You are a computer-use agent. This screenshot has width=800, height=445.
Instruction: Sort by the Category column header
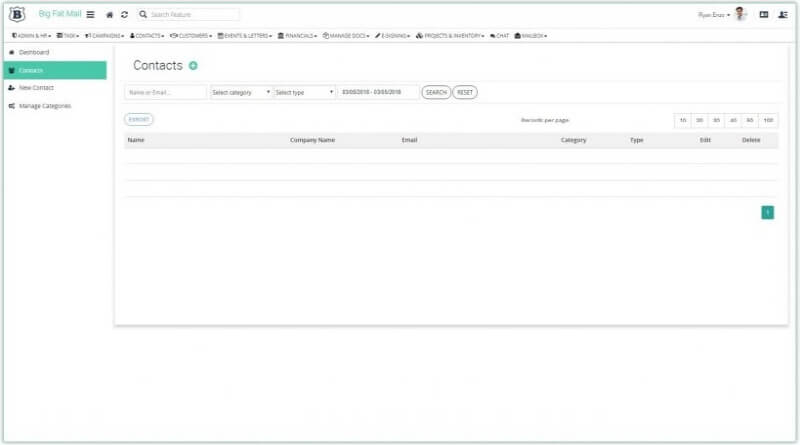[573, 140]
